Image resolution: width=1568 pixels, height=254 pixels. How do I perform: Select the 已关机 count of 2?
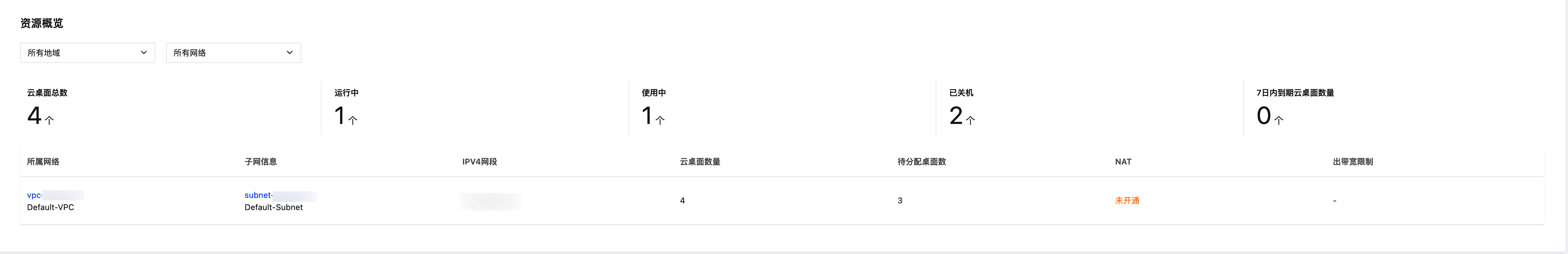956,116
